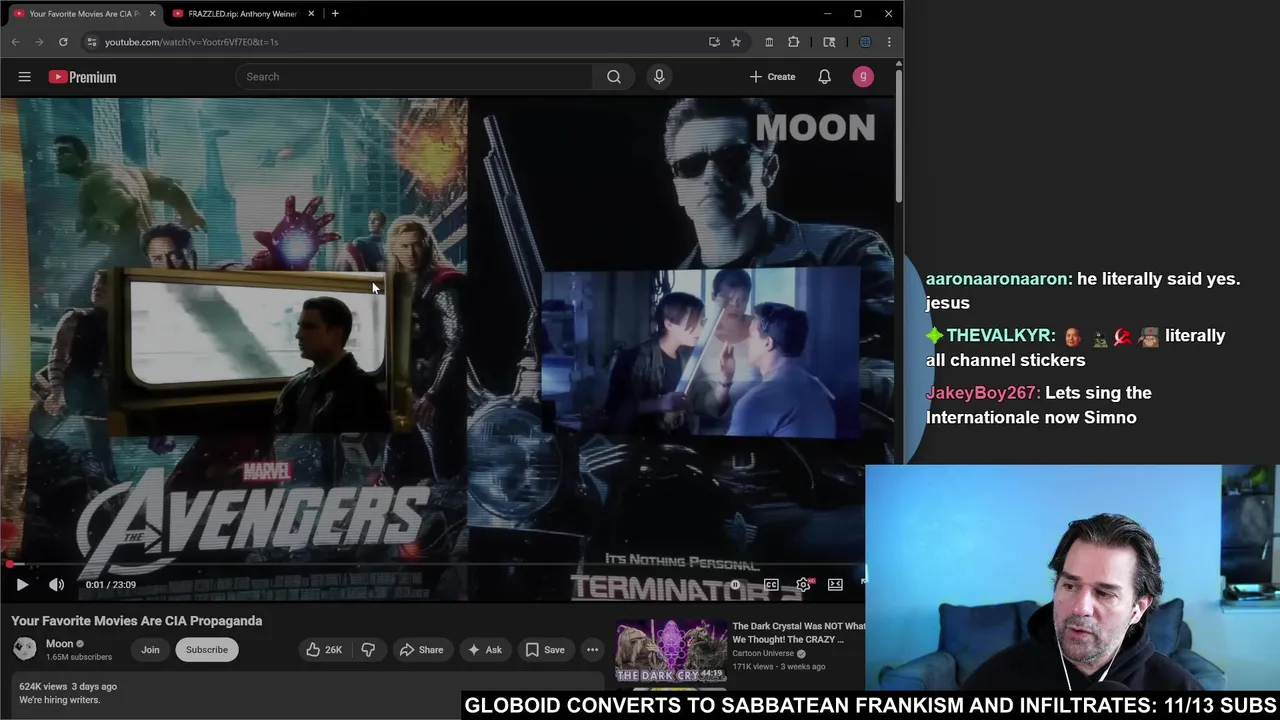Switch to theater mode
The width and height of the screenshot is (1280, 720).
coord(835,585)
